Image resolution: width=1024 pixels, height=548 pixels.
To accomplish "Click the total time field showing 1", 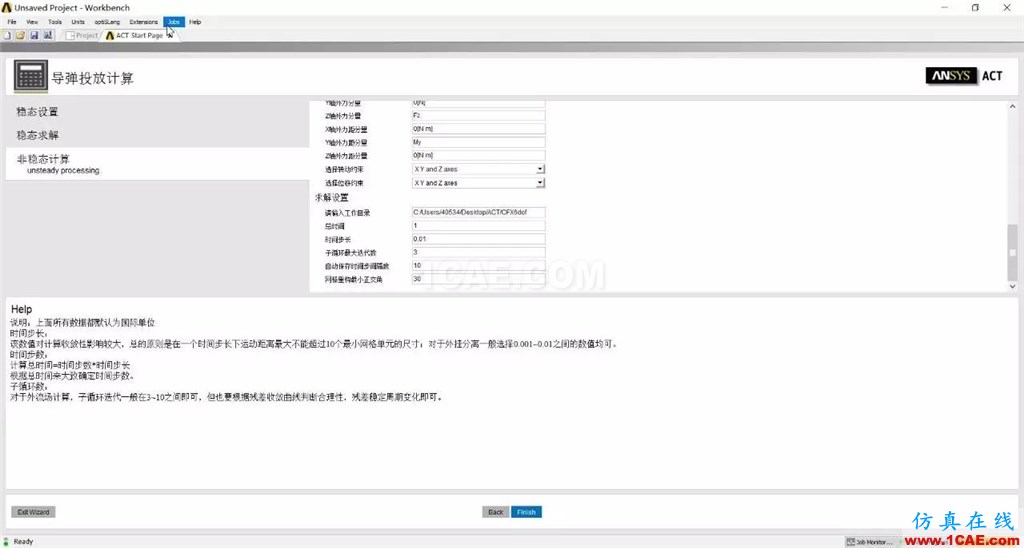I will pos(478,226).
